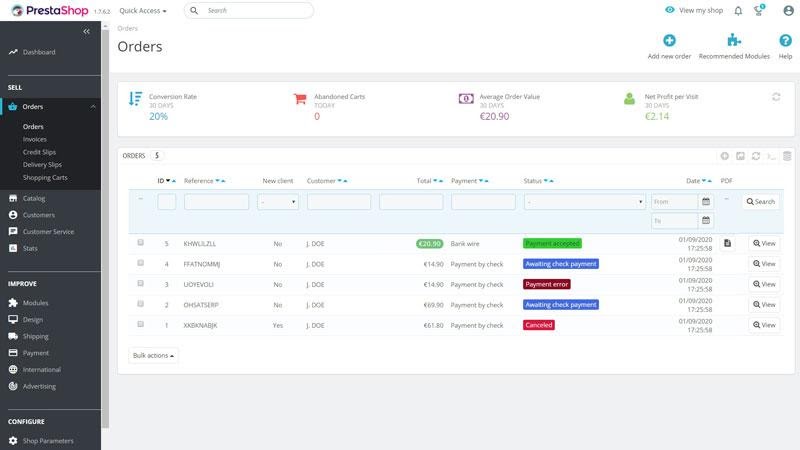Click the Add new order icon
800x450 pixels.
(669, 41)
